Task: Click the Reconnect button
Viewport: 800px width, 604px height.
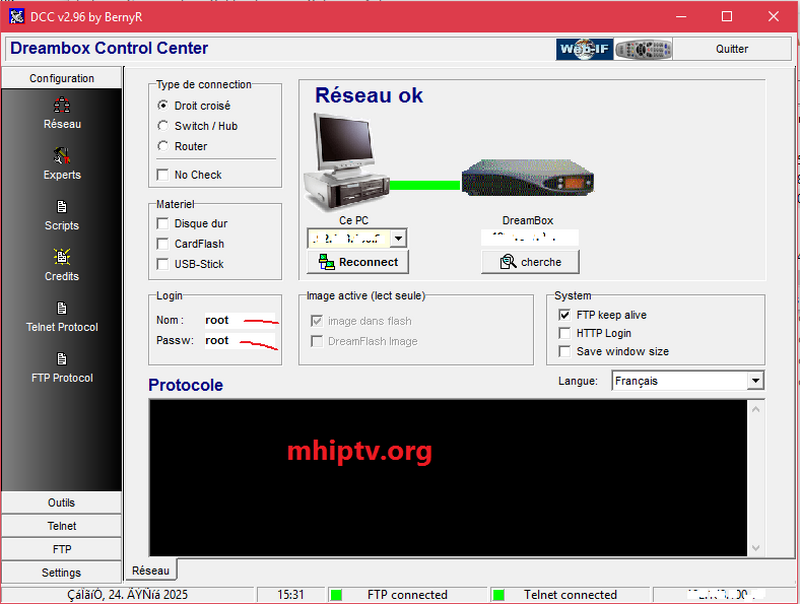Action: point(358,262)
